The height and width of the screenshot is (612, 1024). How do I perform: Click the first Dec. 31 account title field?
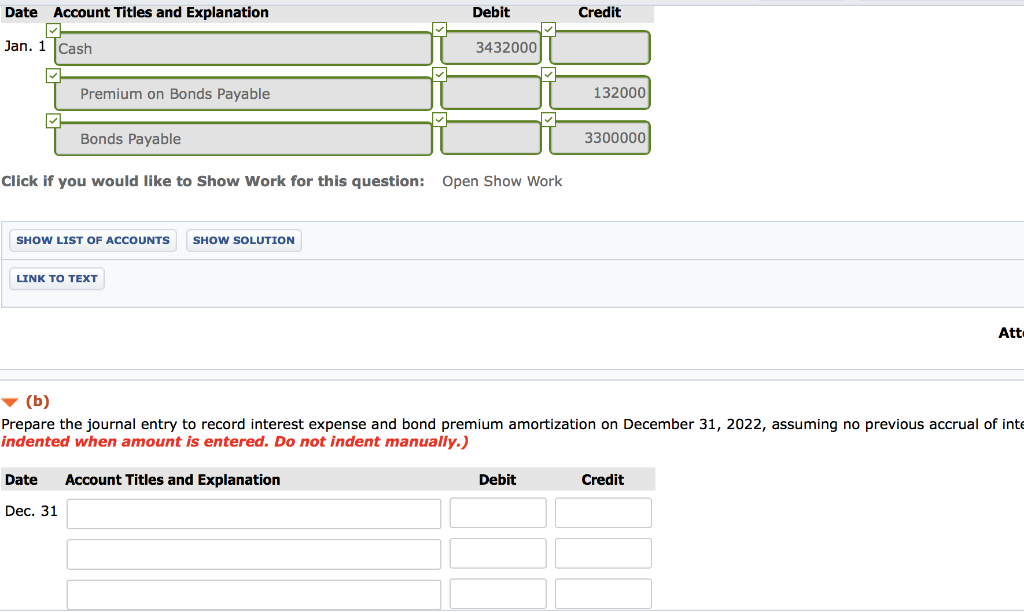(253, 513)
